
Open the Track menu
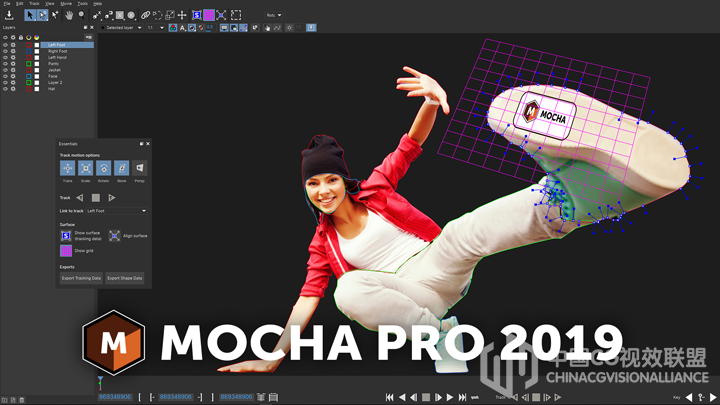coord(34,3)
